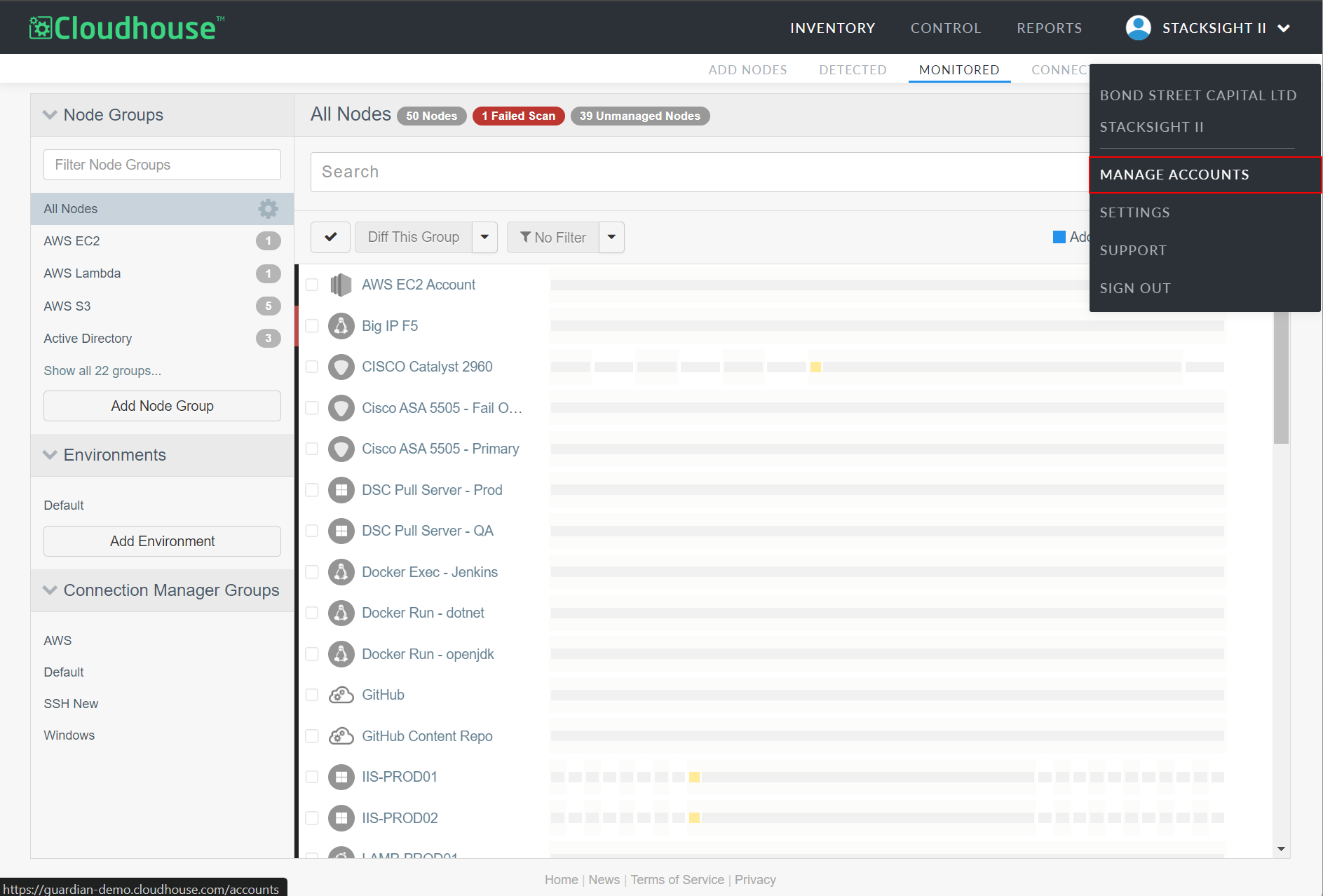Viewport: 1323px width, 896px height.
Task: Open the No Filter dropdown arrow
Action: 611,237
